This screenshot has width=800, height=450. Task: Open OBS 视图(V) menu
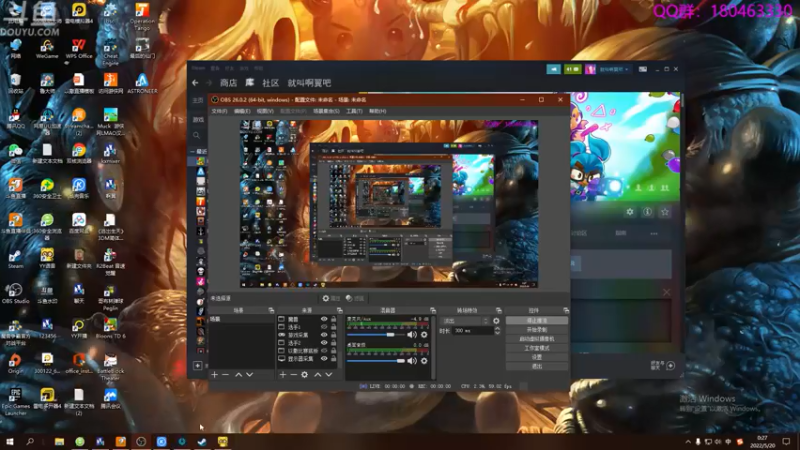click(265, 111)
